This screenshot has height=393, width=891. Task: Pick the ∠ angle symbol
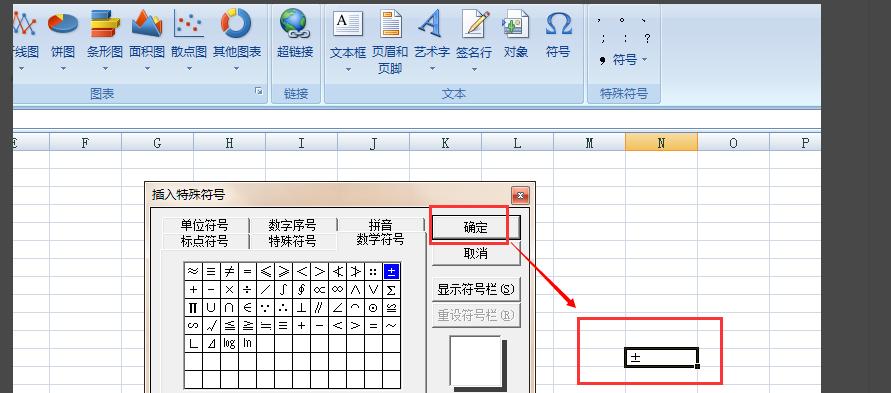click(338, 307)
